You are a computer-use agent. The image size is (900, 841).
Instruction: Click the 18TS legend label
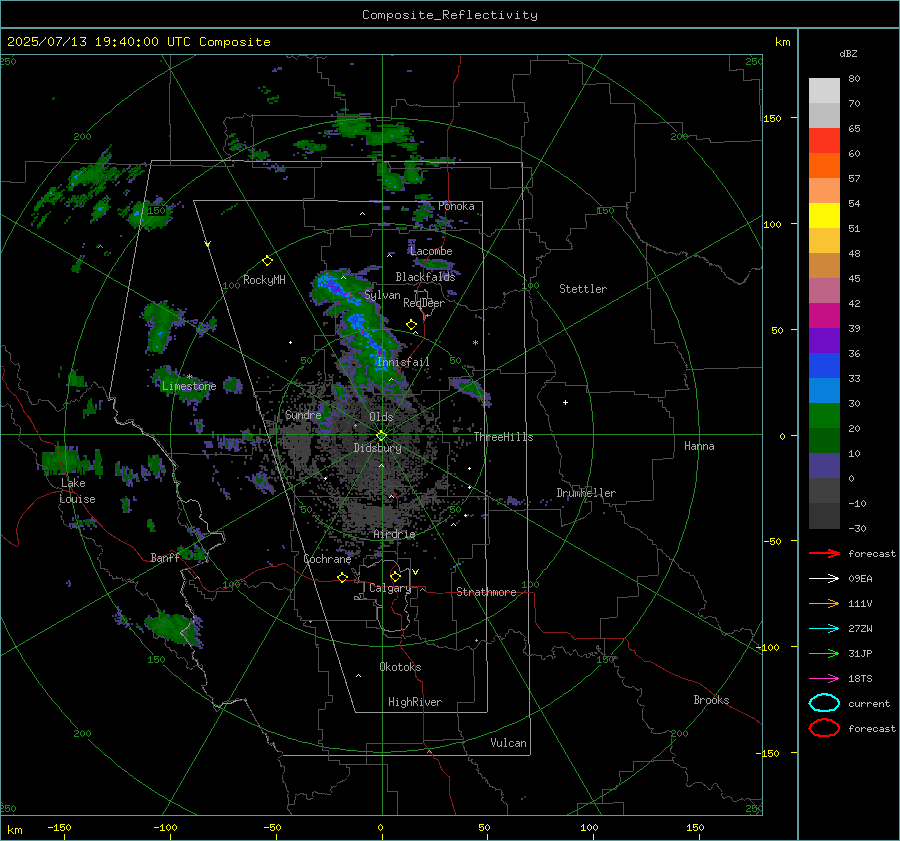[x=860, y=679]
